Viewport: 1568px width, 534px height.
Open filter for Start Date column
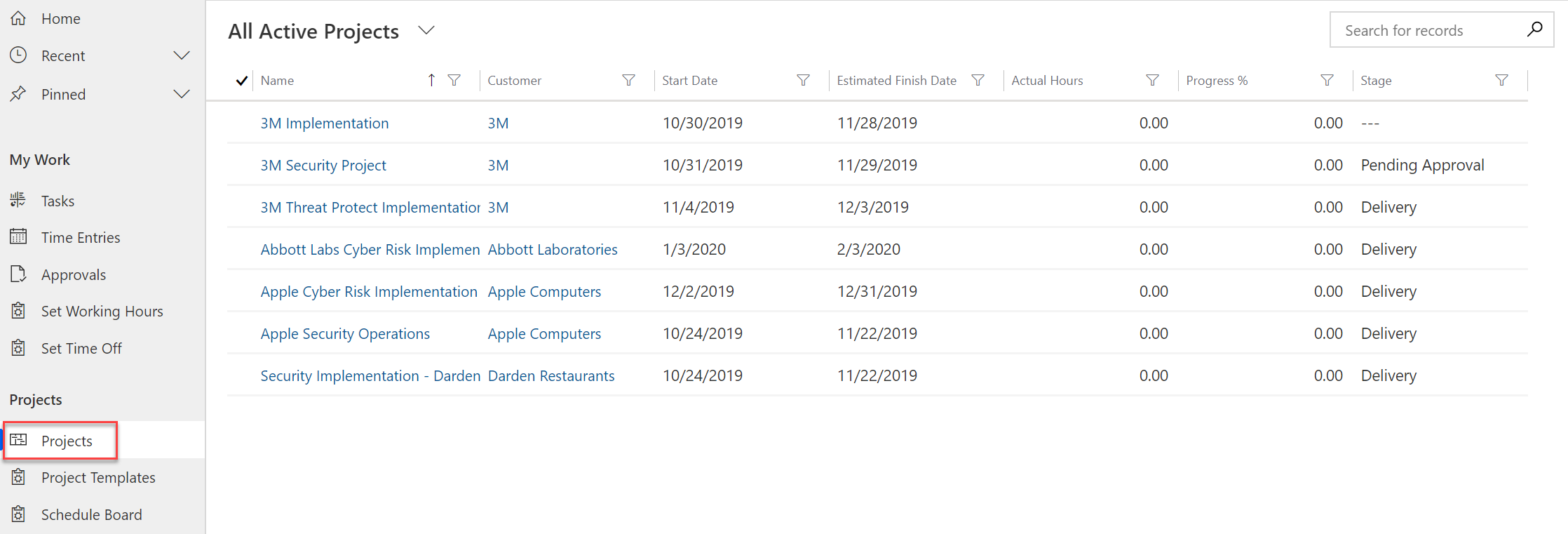pyautogui.click(x=804, y=80)
